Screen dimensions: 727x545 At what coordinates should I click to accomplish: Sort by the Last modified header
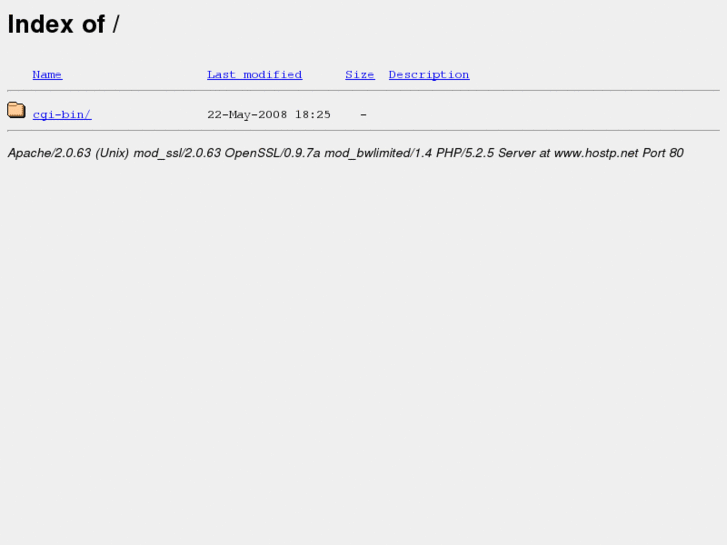coord(255,75)
